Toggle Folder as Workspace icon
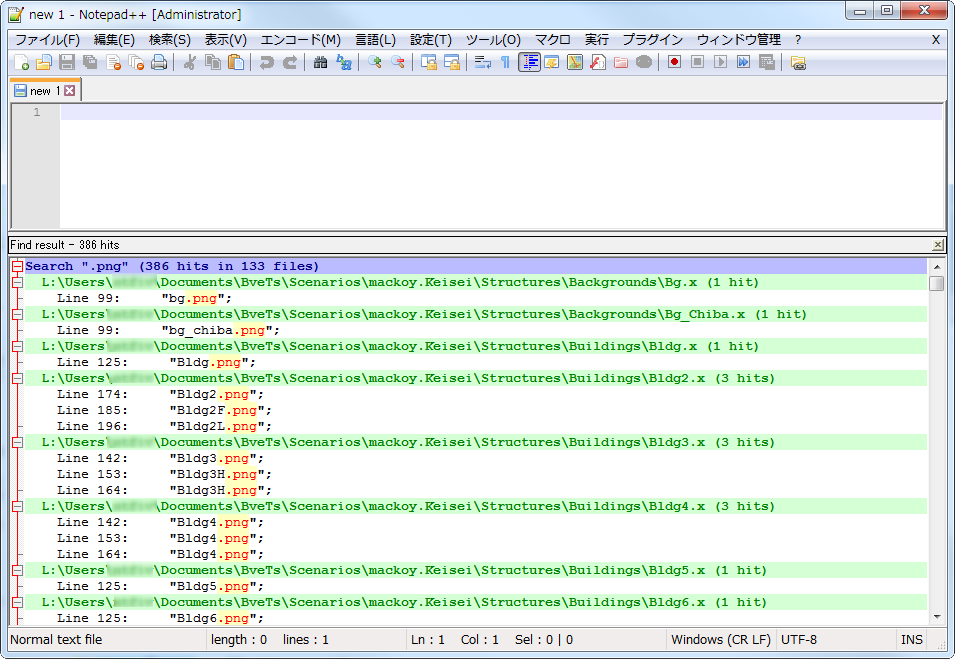Viewport: 955px width, 659px height. point(621,62)
